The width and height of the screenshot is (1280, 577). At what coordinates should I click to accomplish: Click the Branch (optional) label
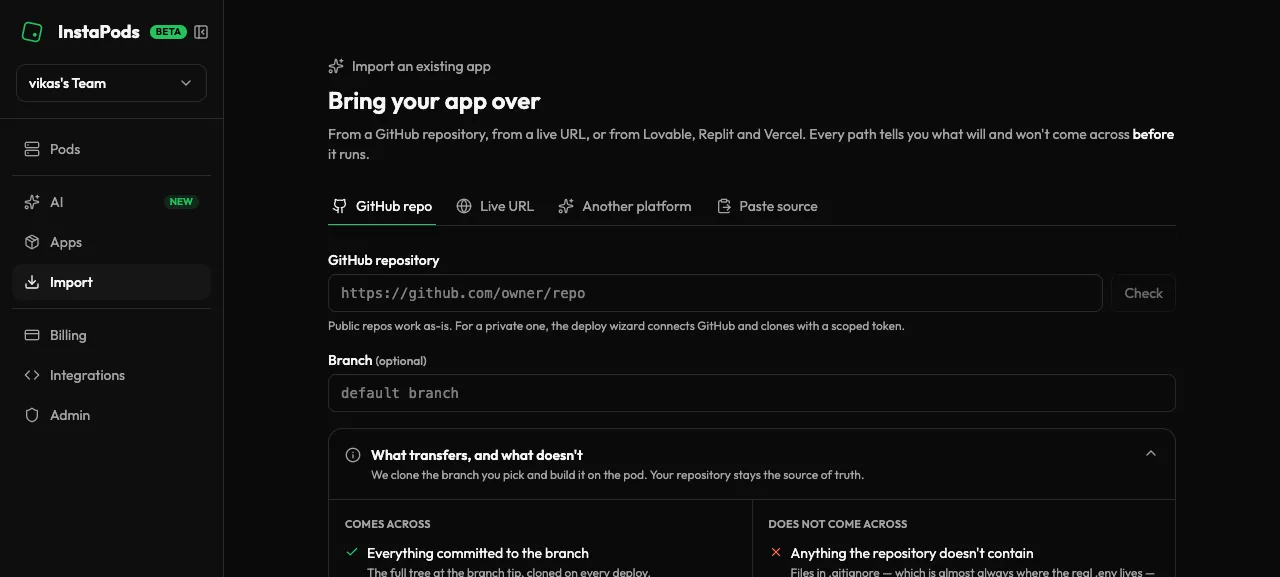pos(377,360)
